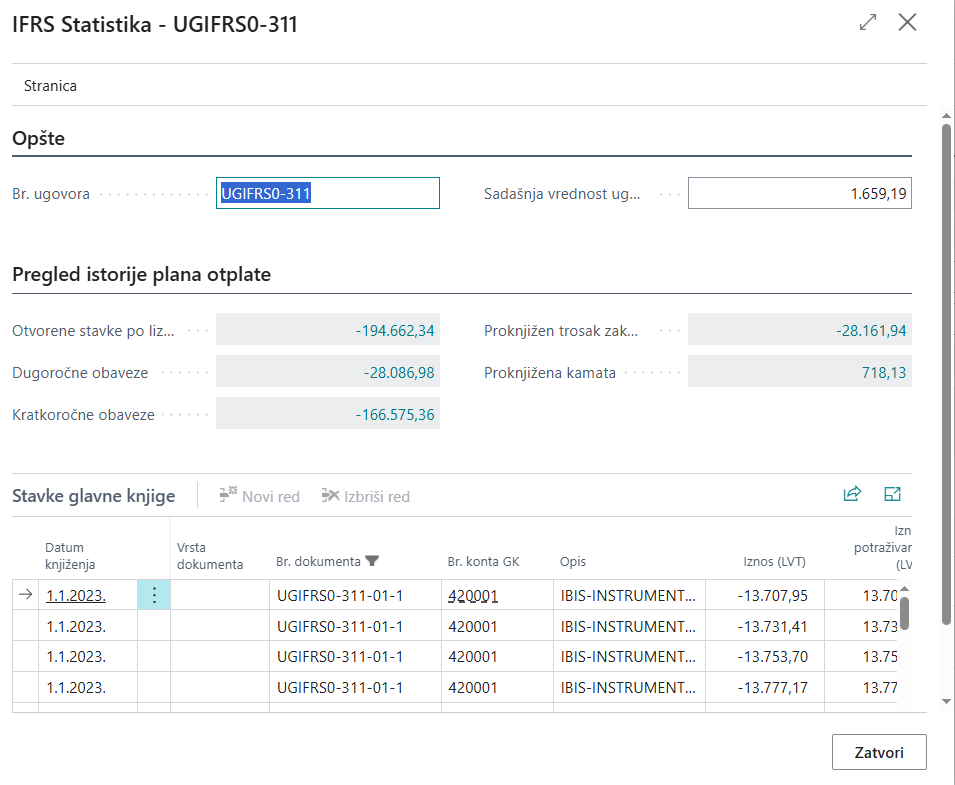Click the scroll-down arrow of the dialog scrollbar
The image size is (955, 785).
946,701
